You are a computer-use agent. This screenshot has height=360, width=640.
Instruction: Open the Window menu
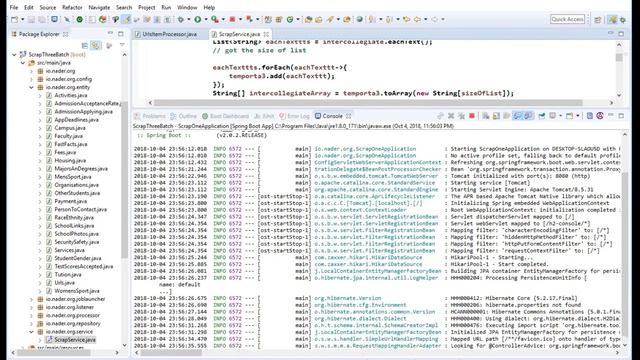[187, 7]
